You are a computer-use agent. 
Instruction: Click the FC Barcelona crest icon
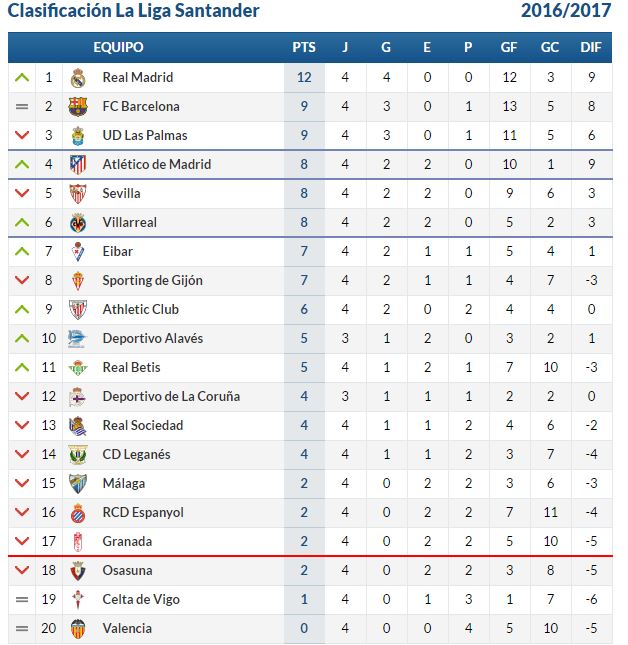click(78, 107)
